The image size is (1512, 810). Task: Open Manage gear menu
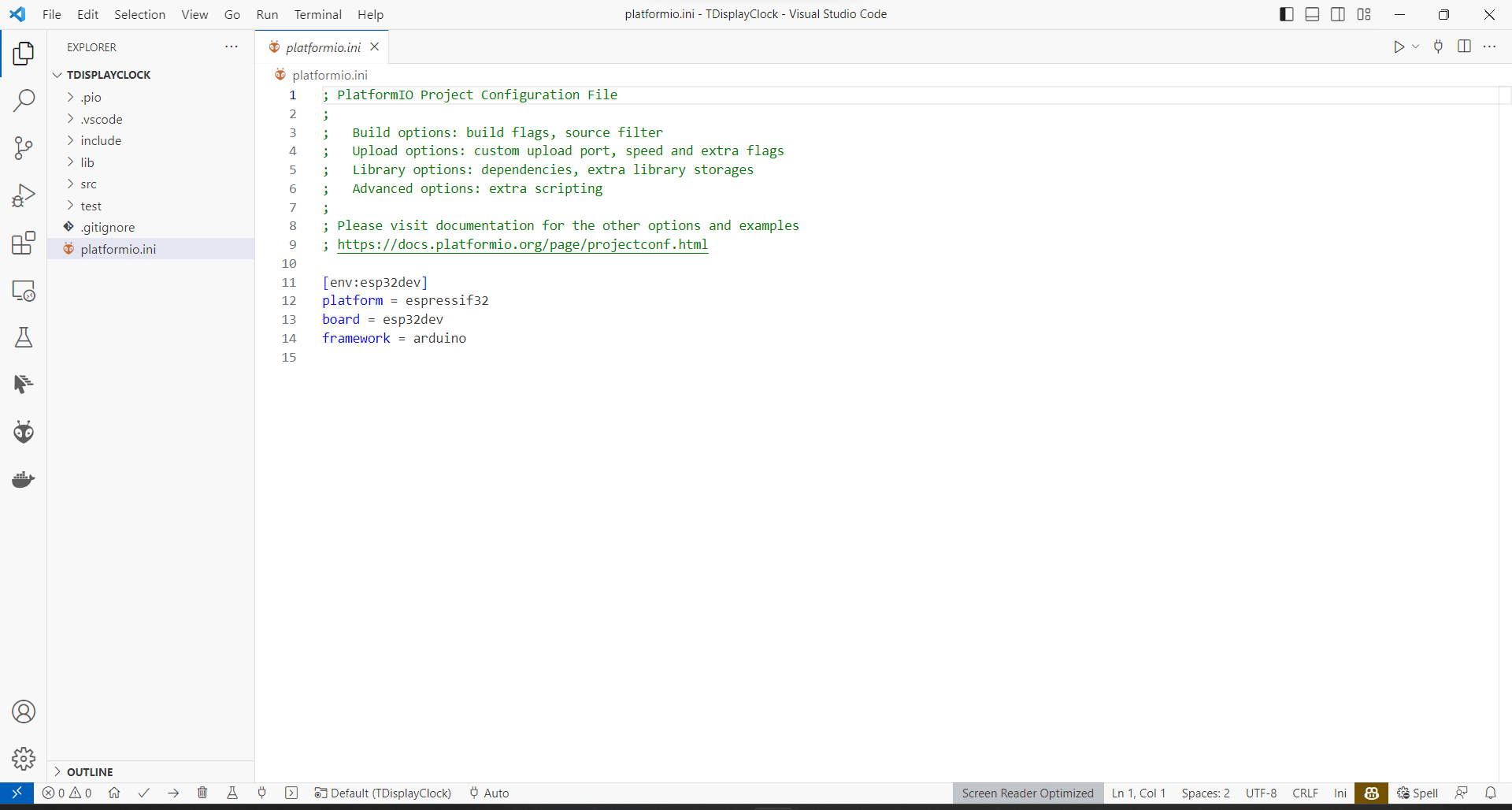[x=24, y=759]
